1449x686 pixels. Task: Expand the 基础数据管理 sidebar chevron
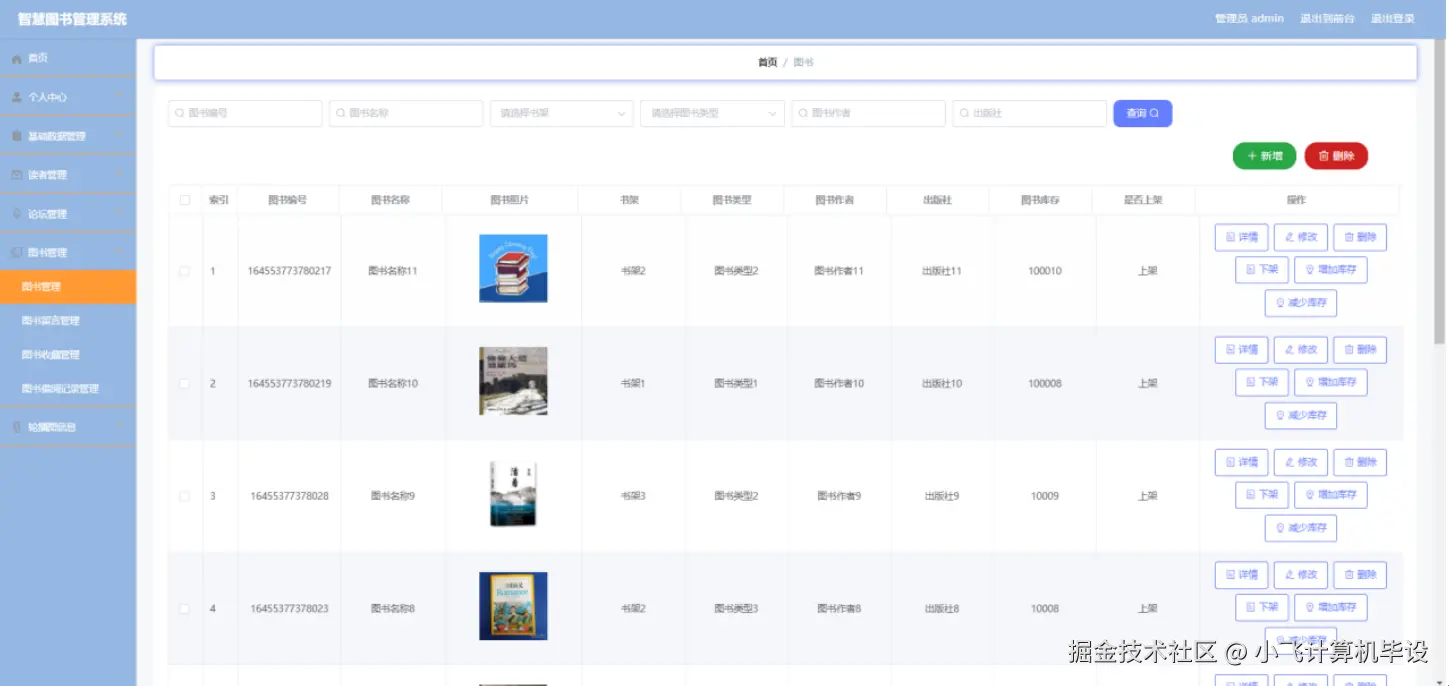pyautogui.click(x=119, y=136)
